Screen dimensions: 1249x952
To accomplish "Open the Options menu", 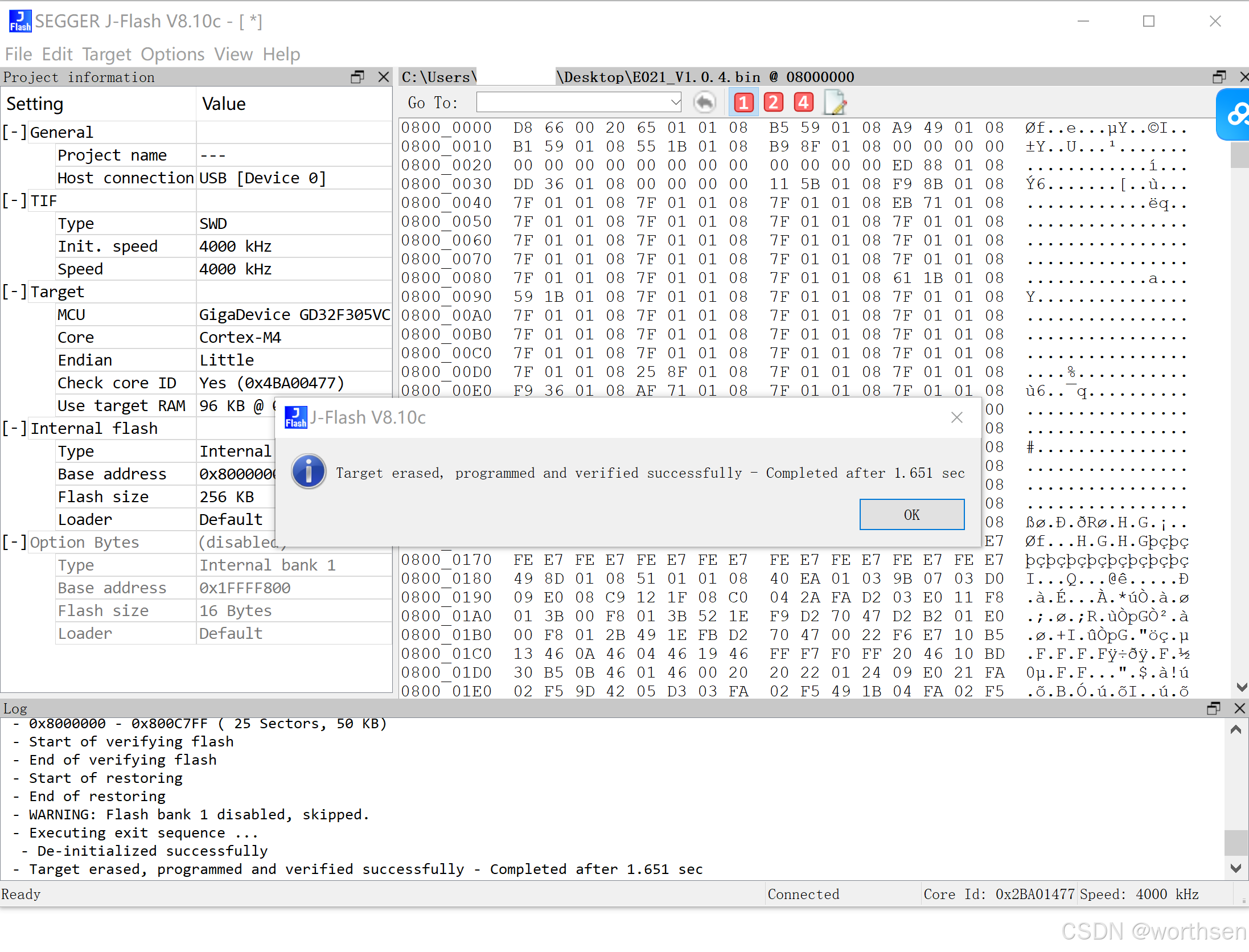I will (x=172, y=54).
